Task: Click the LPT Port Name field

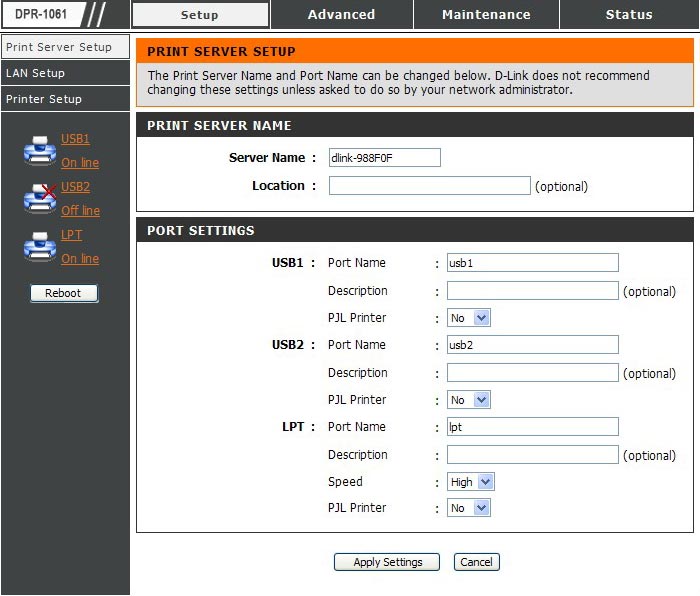Action: [x=533, y=426]
